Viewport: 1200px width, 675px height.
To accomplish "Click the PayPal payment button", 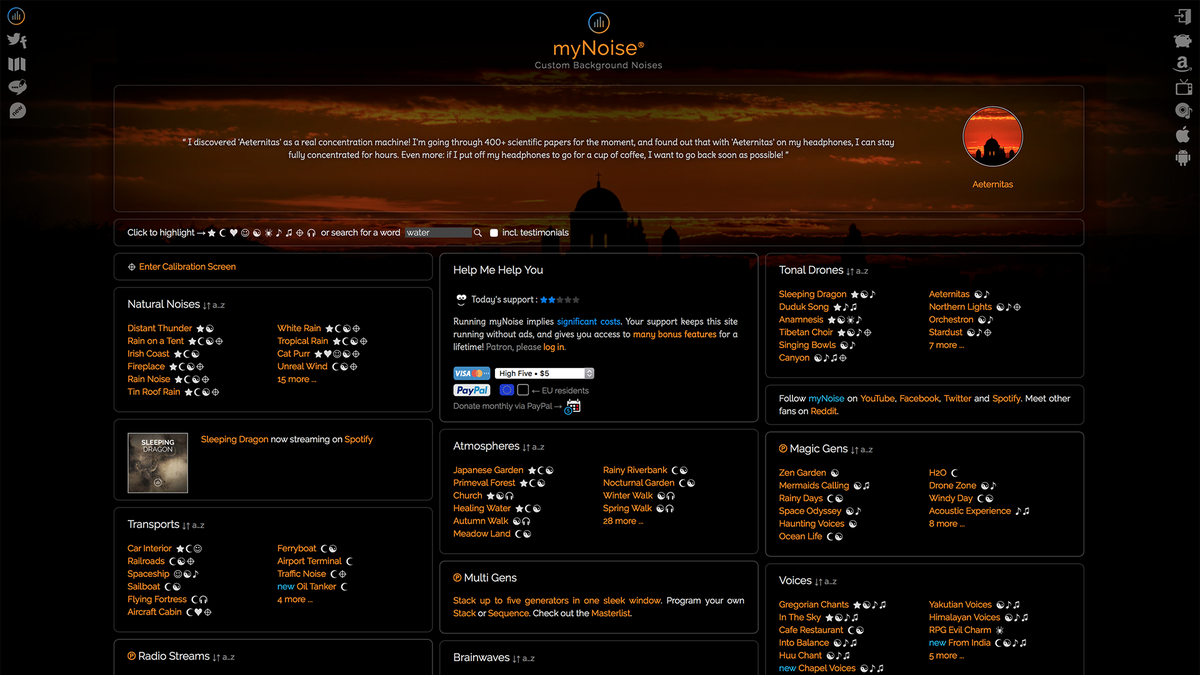I will [x=473, y=390].
